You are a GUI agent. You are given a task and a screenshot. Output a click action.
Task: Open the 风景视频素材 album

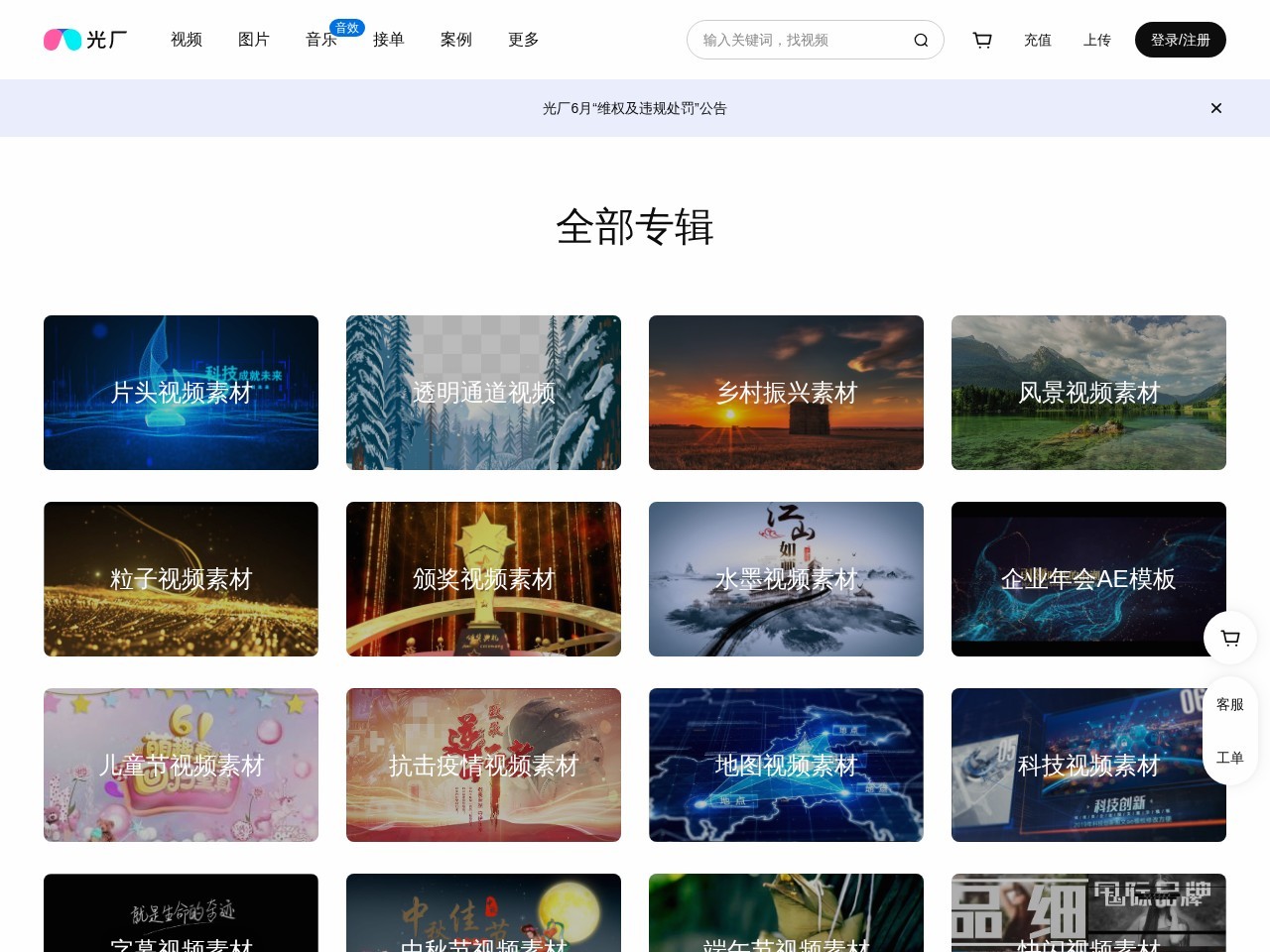(1088, 393)
